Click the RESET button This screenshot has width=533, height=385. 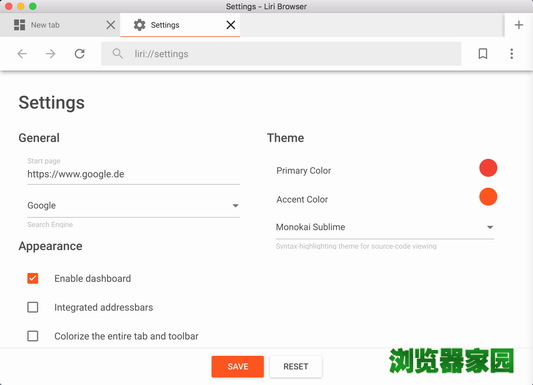click(296, 366)
